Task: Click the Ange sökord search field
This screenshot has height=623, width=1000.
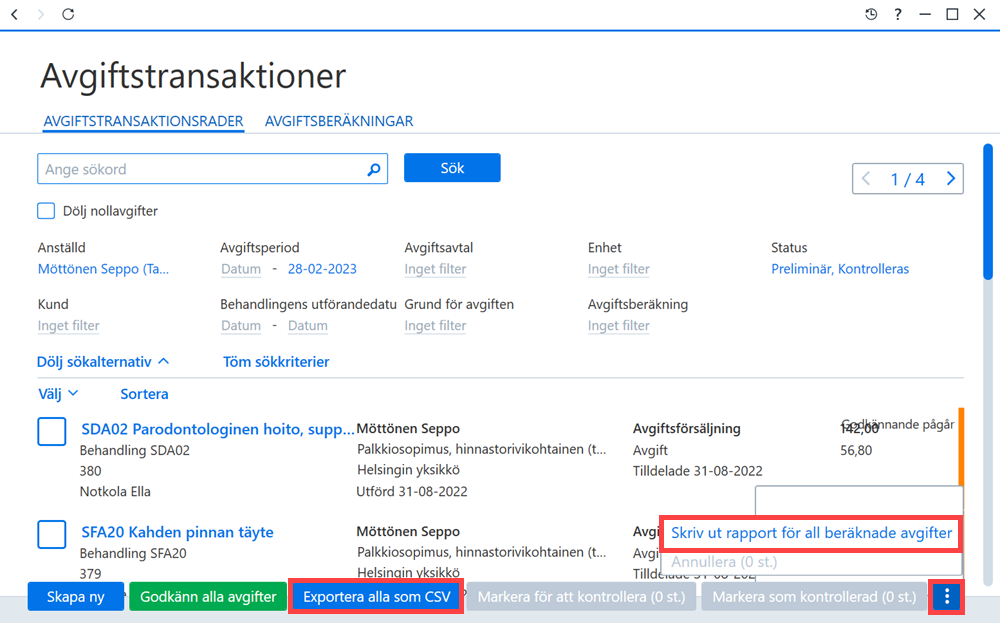Action: coord(212,169)
